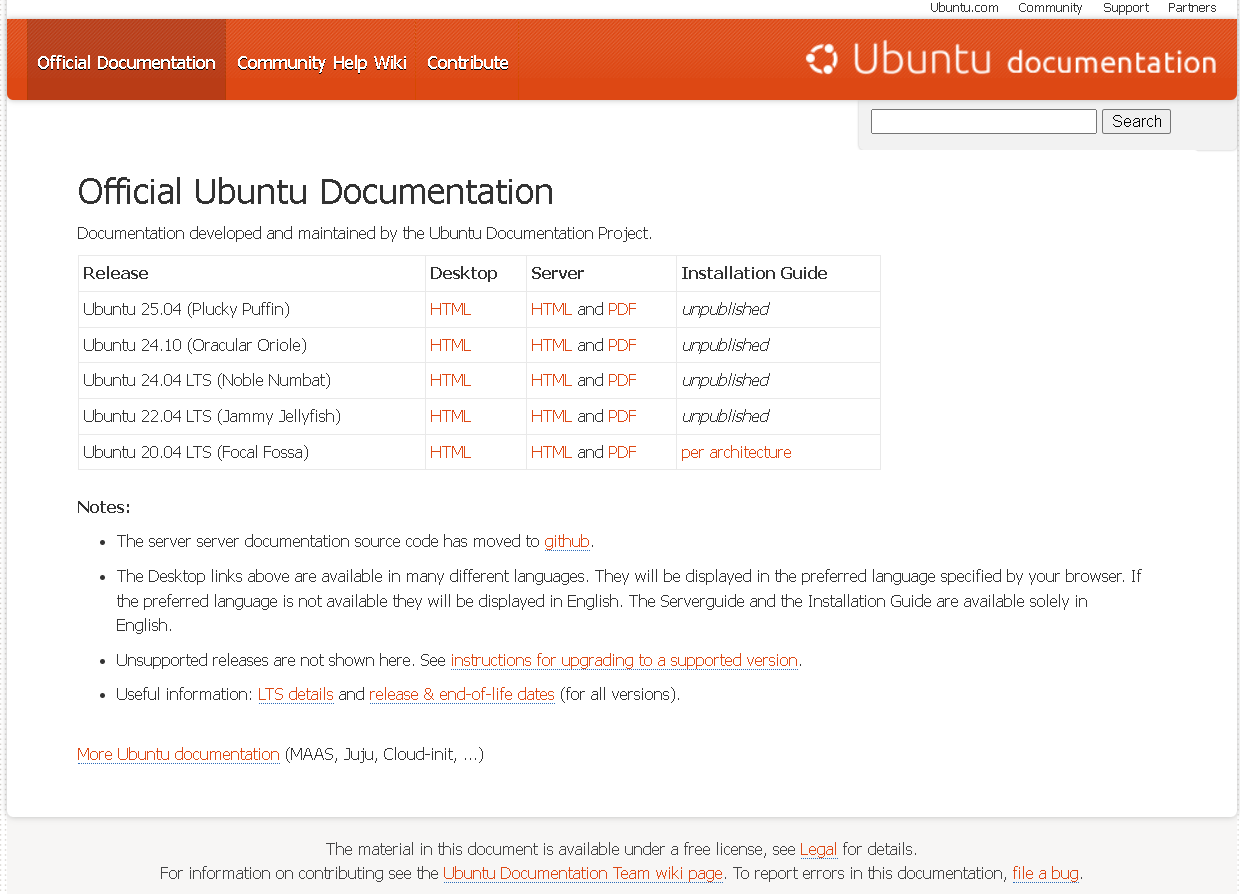The image size is (1240, 894).
Task: Focus the search text box
Action: coord(984,121)
